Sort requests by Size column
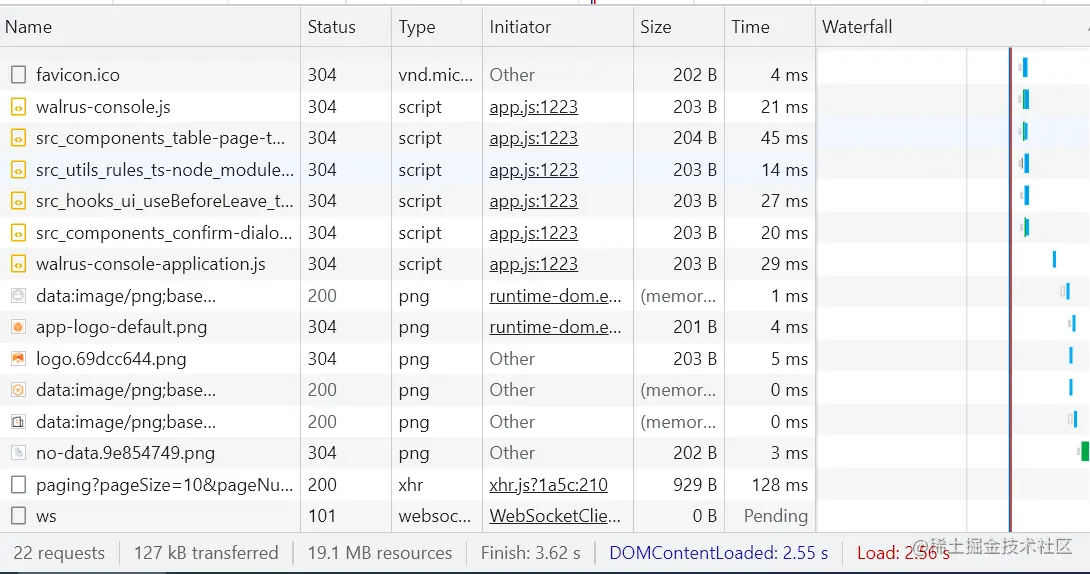 pyautogui.click(x=678, y=27)
